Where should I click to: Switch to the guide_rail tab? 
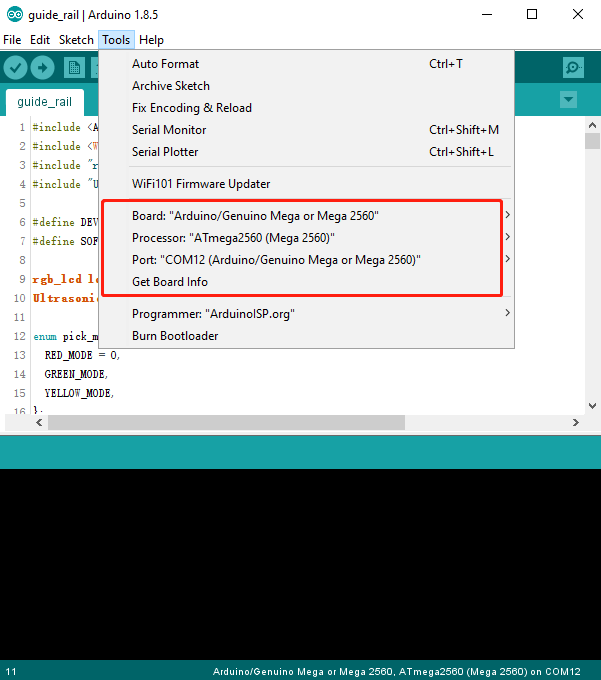(x=45, y=102)
